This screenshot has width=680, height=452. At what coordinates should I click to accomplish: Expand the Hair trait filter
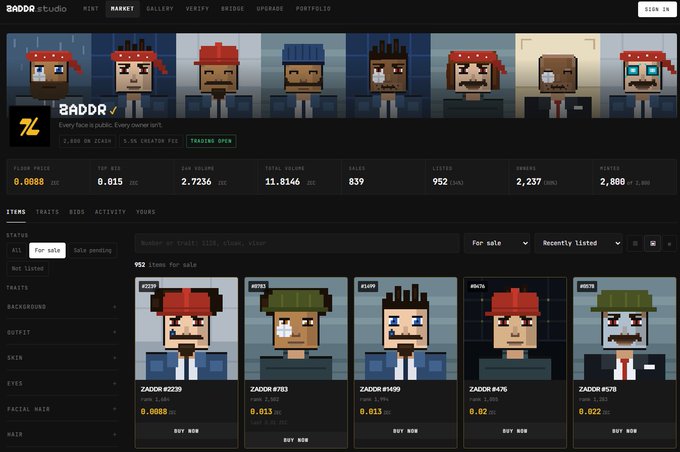(x=62, y=434)
